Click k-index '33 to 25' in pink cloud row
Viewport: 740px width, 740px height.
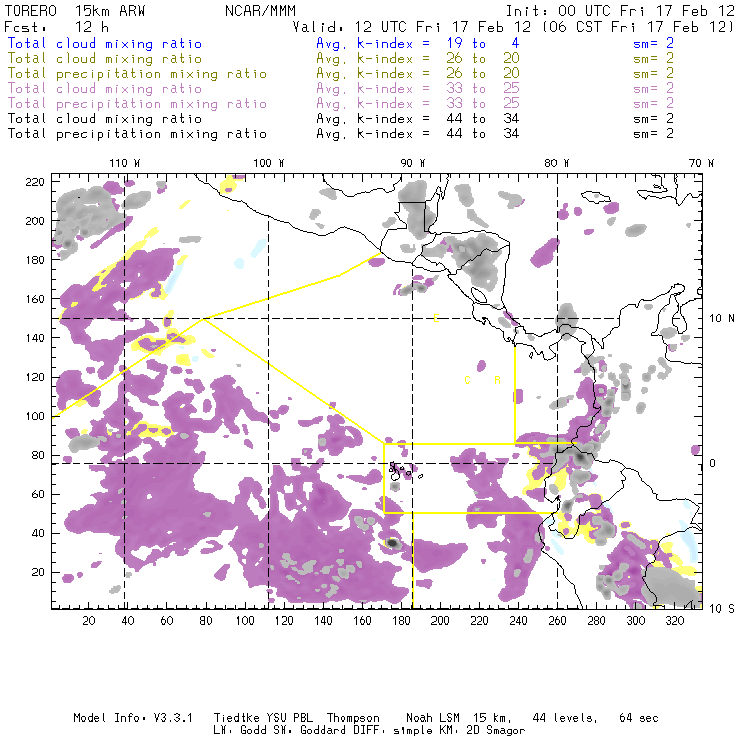[483, 89]
